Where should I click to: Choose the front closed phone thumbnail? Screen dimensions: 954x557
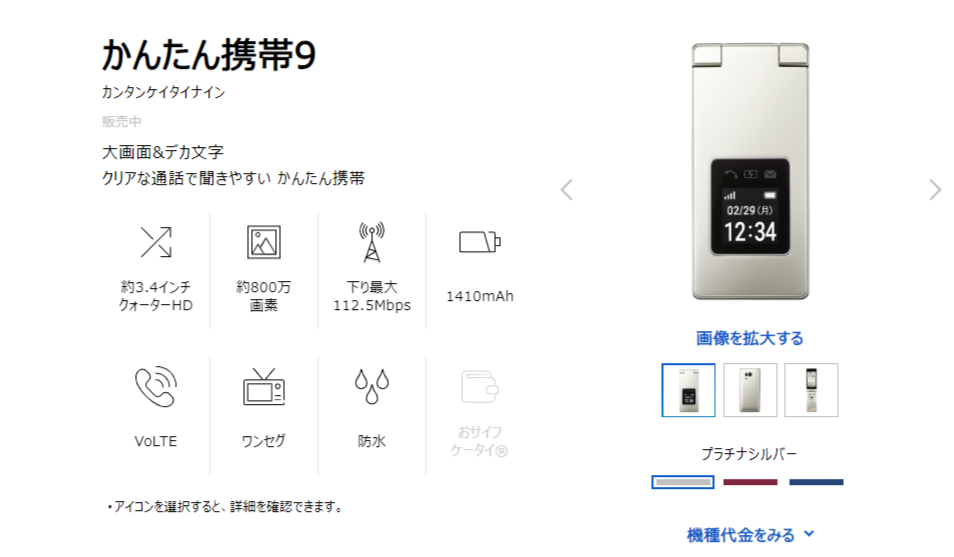click(689, 390)
